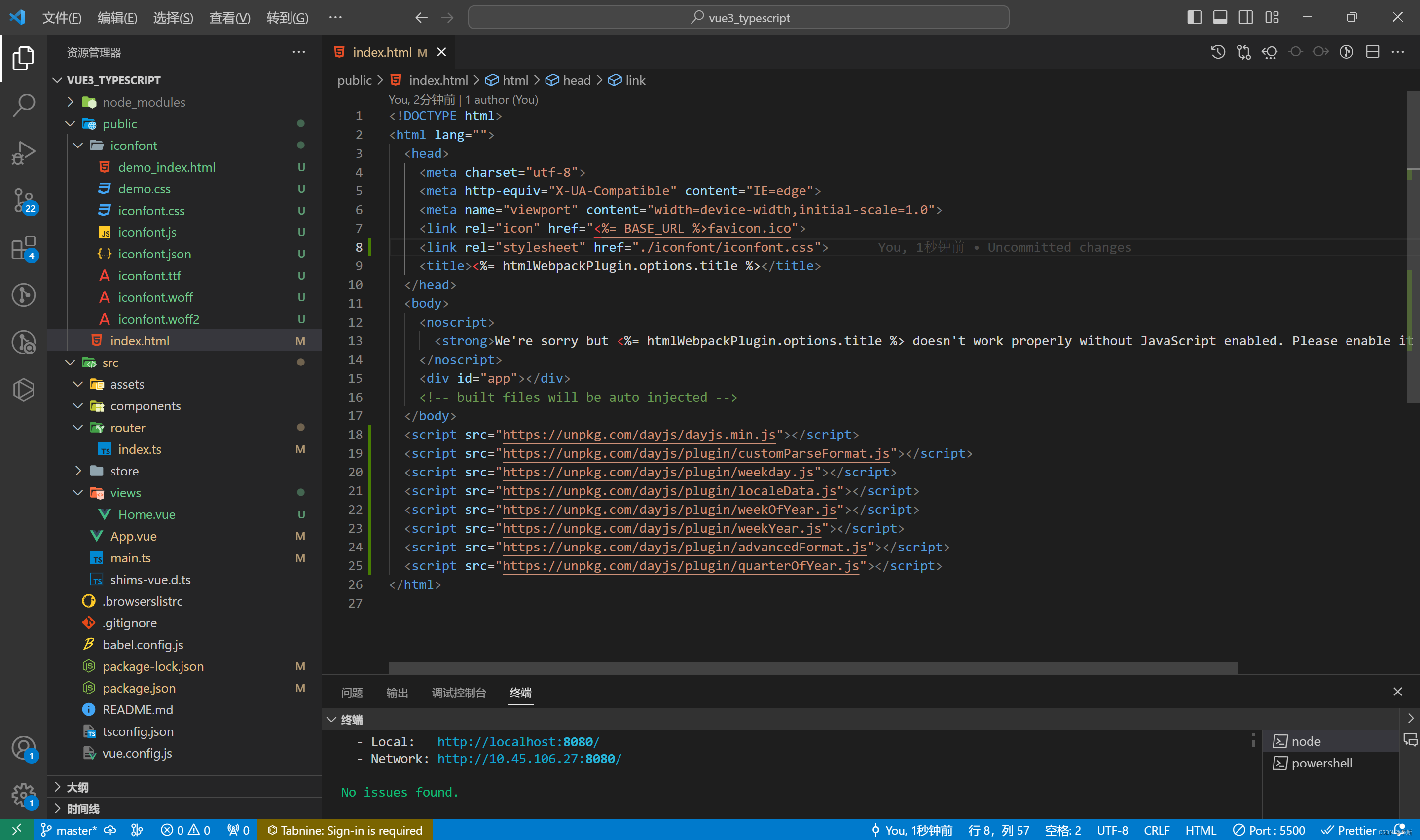Split the editor with the layout icon
Screen dimensions: 1420x840
[1373, 52]
